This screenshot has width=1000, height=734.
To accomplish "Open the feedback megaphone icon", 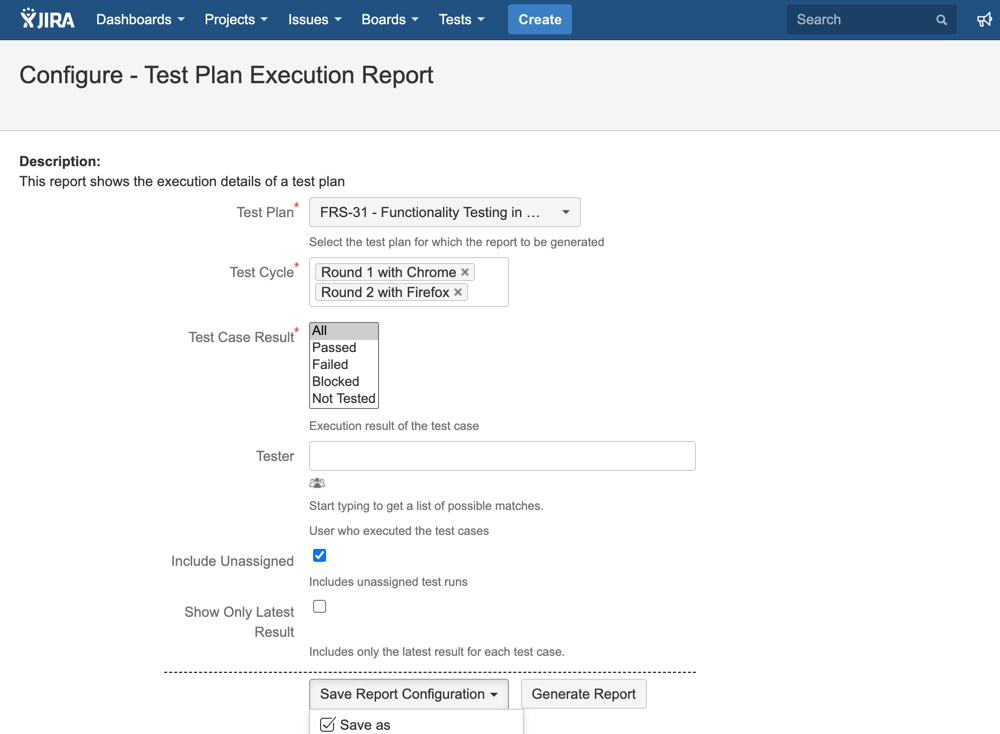I will pos(984,20).
